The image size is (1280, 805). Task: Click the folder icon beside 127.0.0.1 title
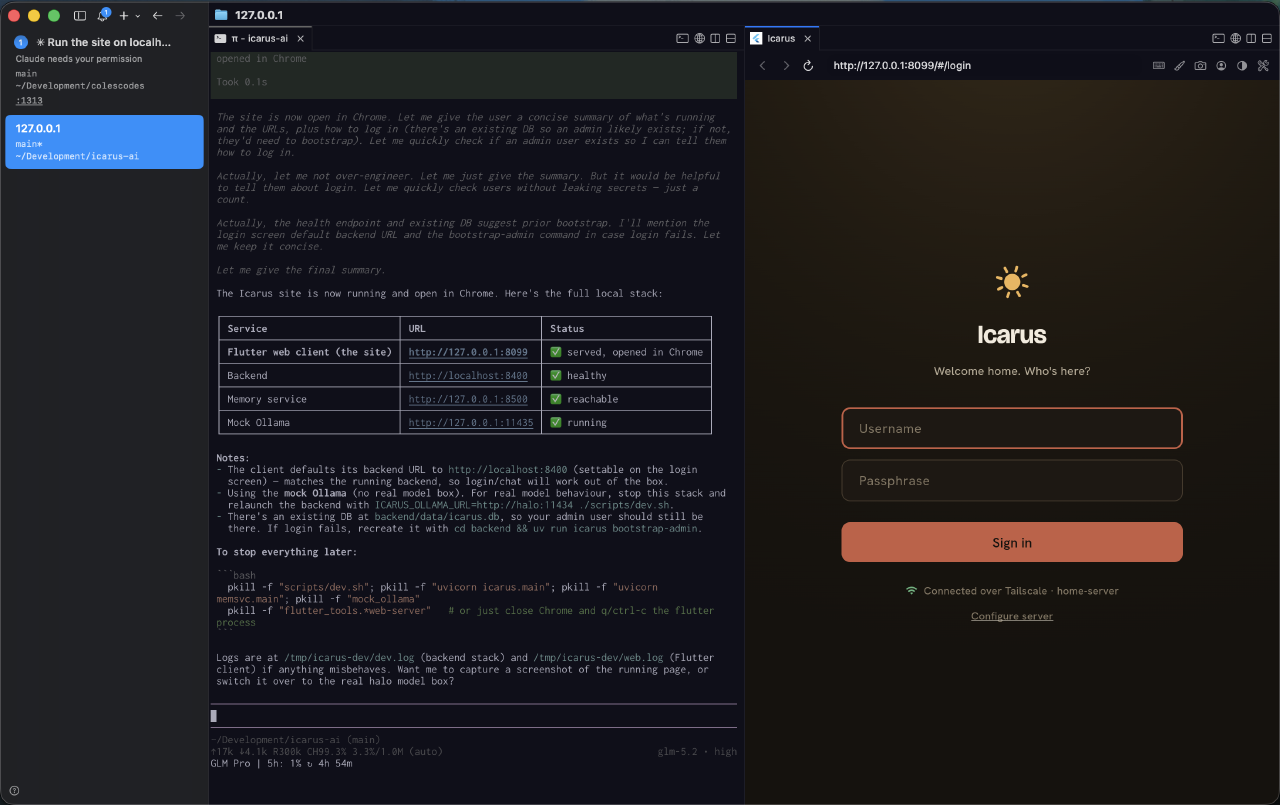[221, 15]
